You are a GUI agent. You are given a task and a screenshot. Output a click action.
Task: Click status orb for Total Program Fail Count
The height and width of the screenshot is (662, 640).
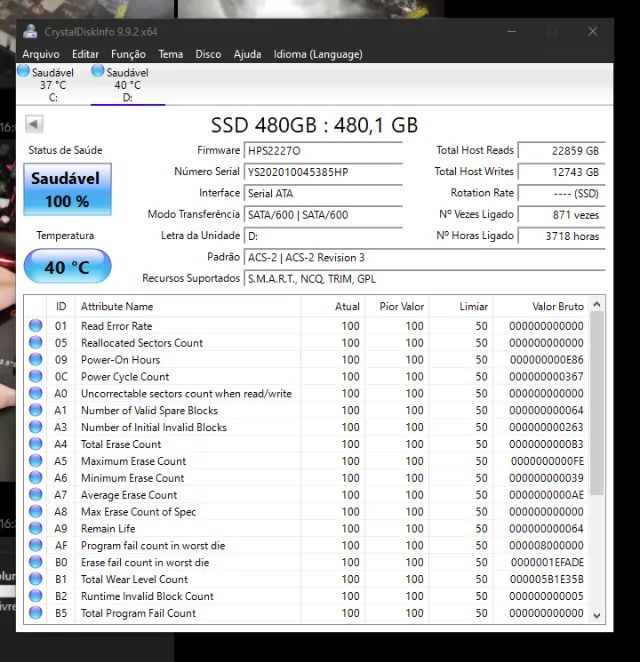point(35,613)
